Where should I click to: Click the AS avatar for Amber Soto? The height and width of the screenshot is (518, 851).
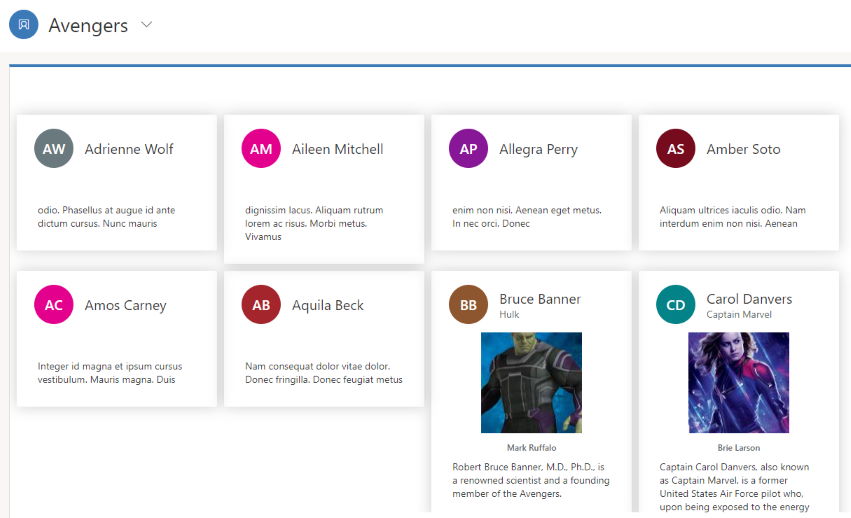click(676, 148)
